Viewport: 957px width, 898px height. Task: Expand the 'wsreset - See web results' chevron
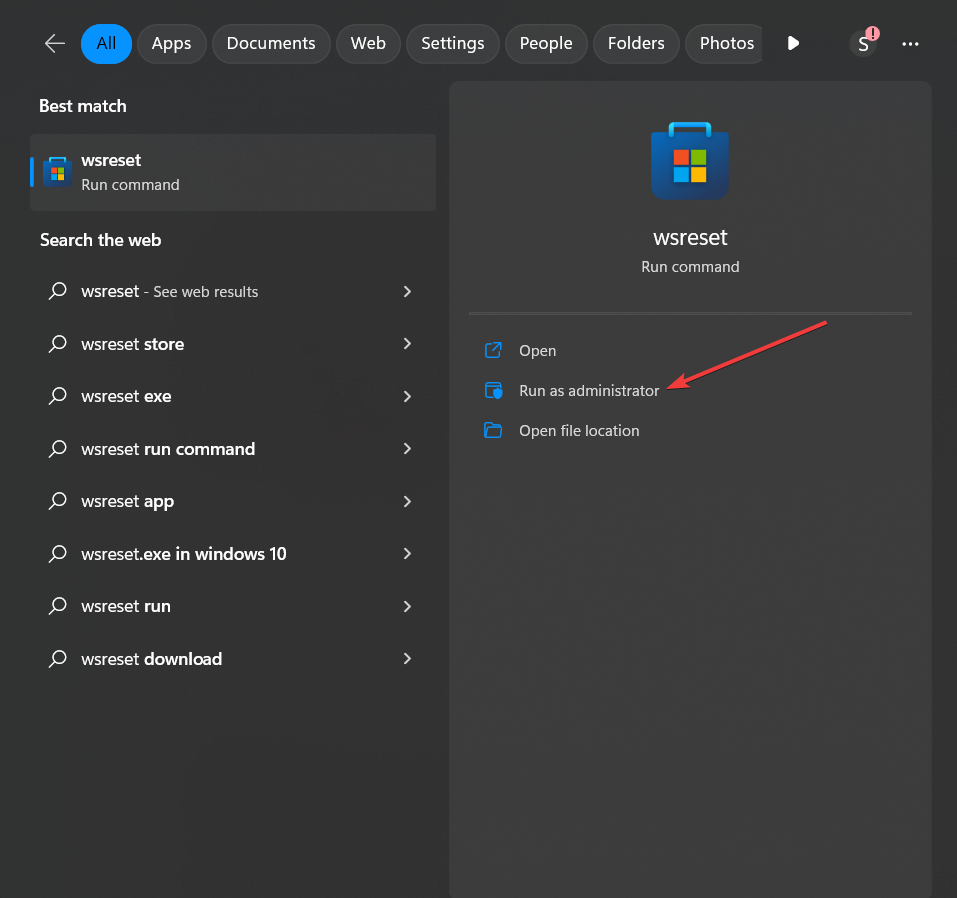(407, 291)
